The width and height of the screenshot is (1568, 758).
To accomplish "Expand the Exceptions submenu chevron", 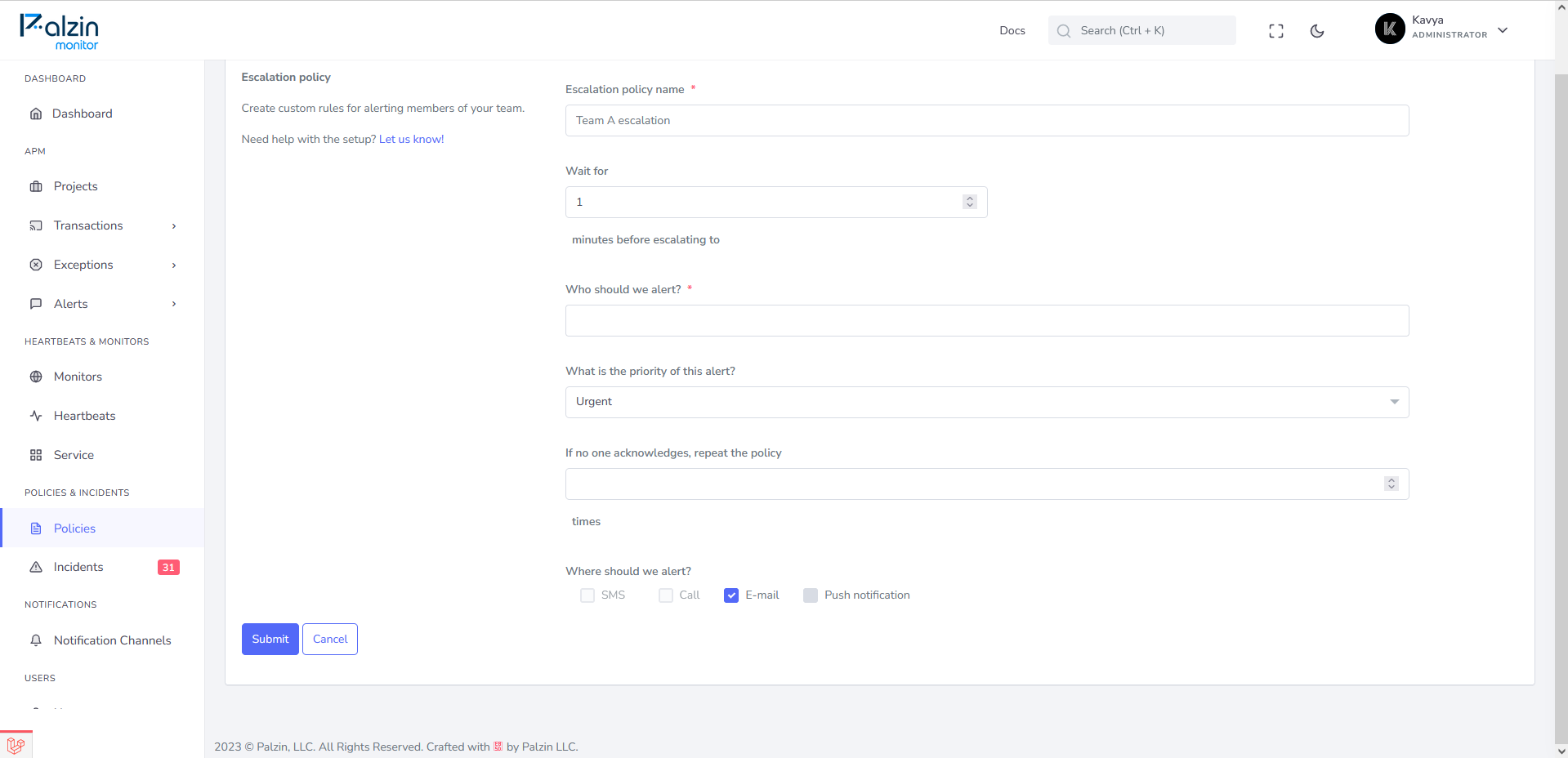I will coord(174,265).
